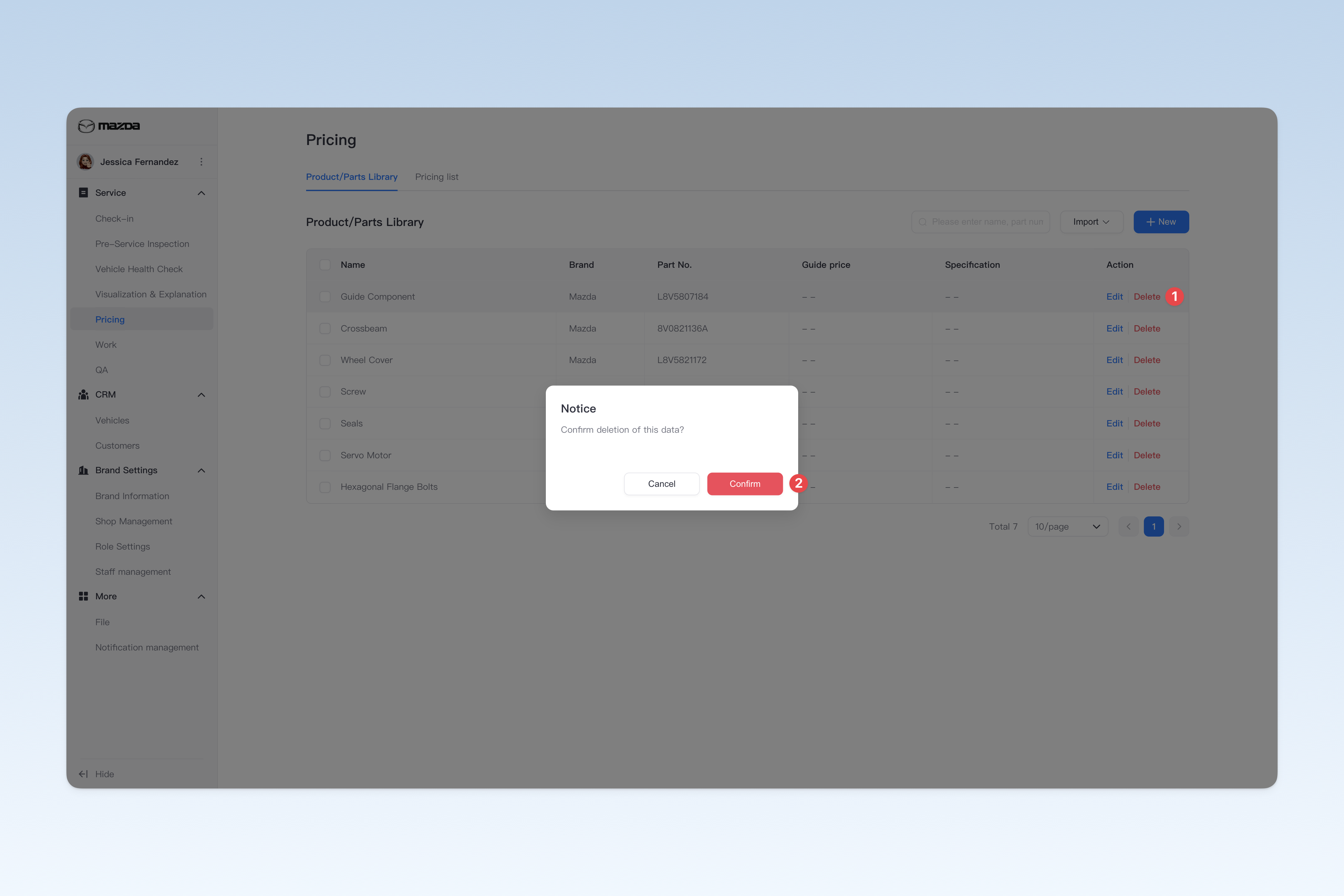Select the Product/Parts Library tab

tap(352, 177)
